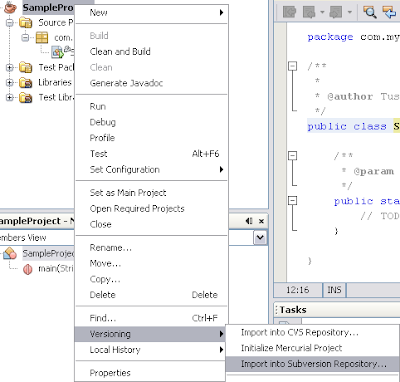Minimize the Navigator panel
This screenshot has height=382, width=400.
pos(249,221)
